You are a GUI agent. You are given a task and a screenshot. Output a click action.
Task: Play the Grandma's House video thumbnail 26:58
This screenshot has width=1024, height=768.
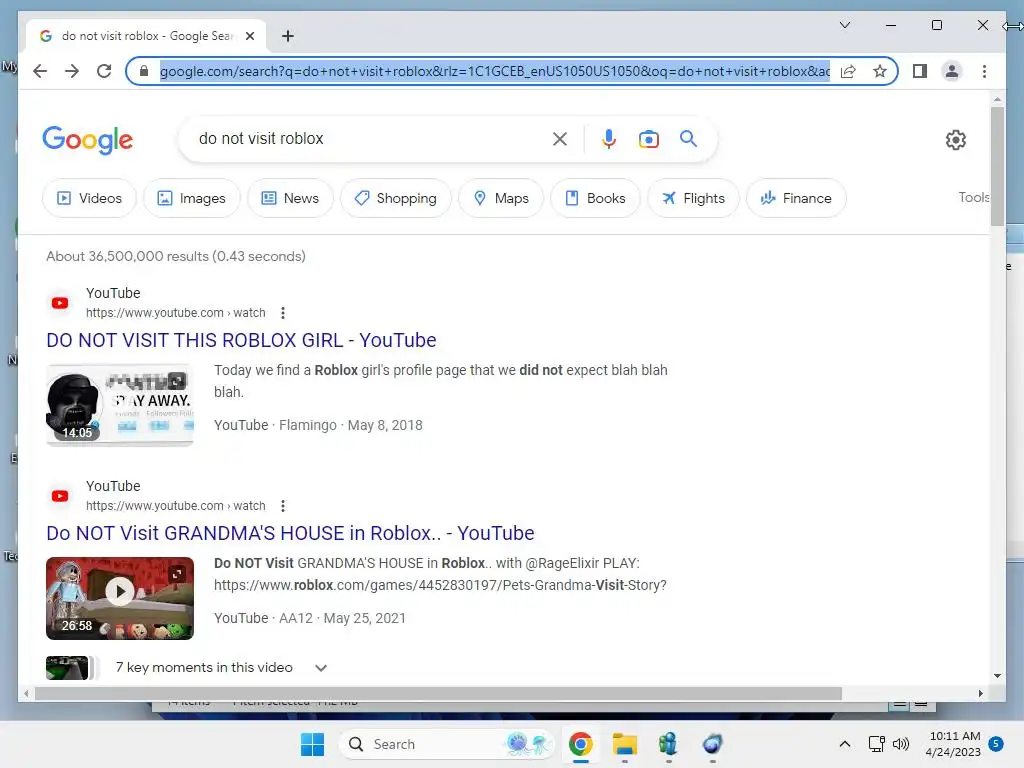pyautogui.click(x=120, y=598)
